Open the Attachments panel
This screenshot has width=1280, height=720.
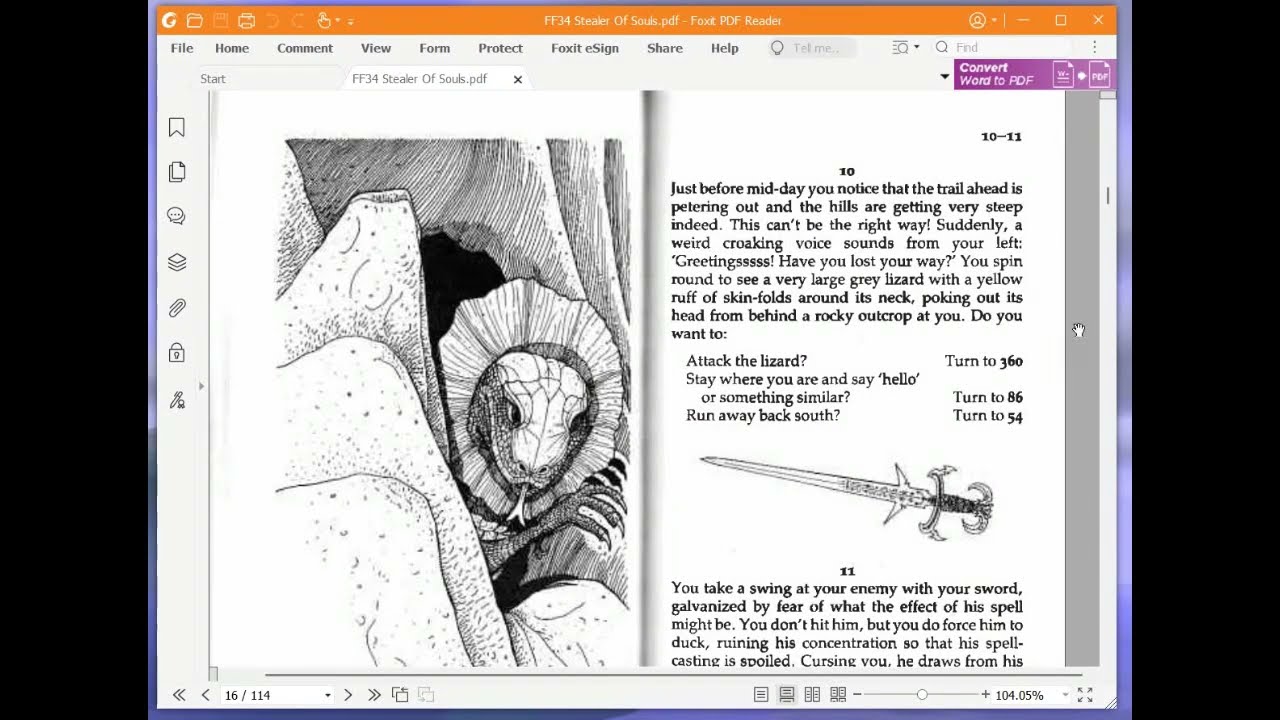(177, 308)
